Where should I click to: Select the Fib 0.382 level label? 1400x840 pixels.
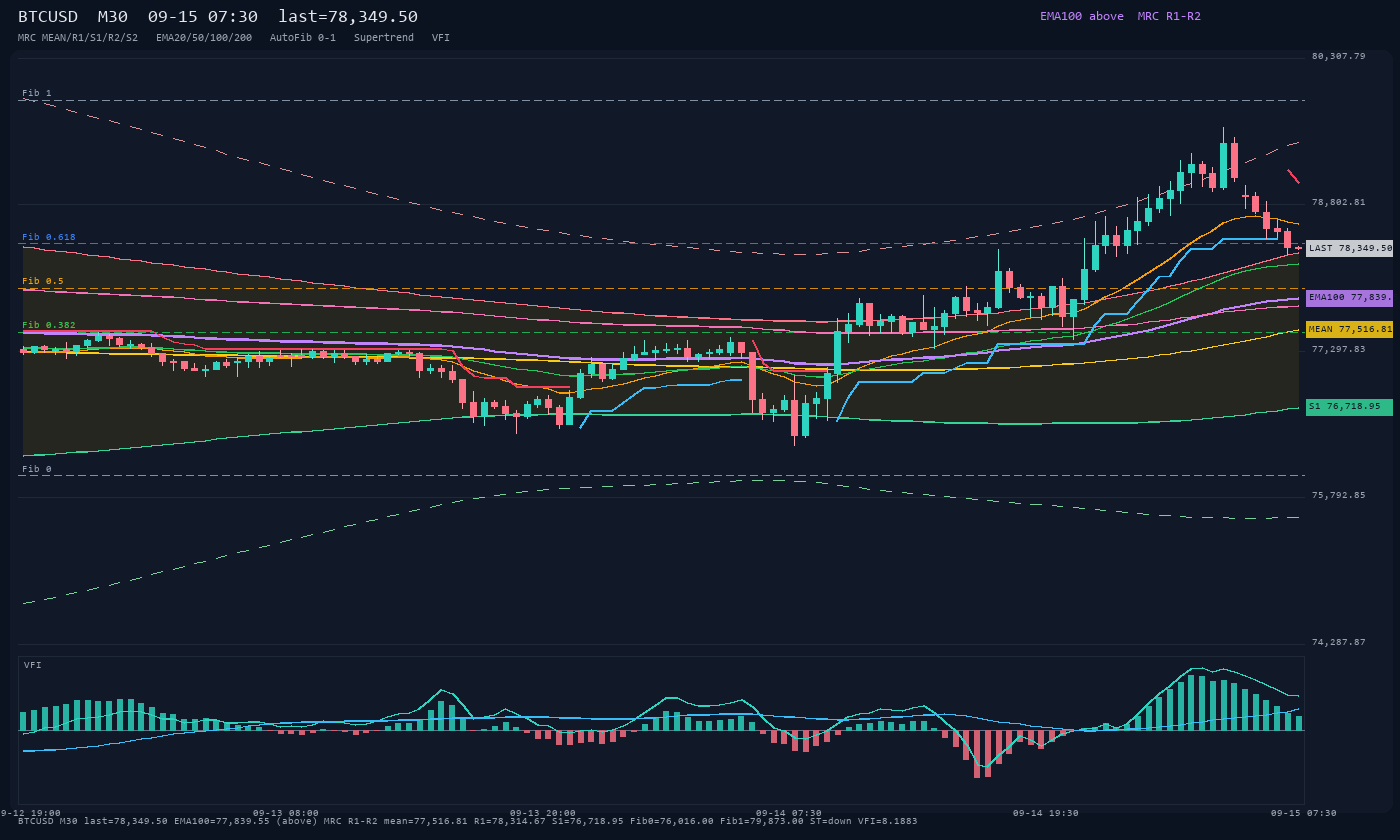pyautogui.click(x=49, y=325)
